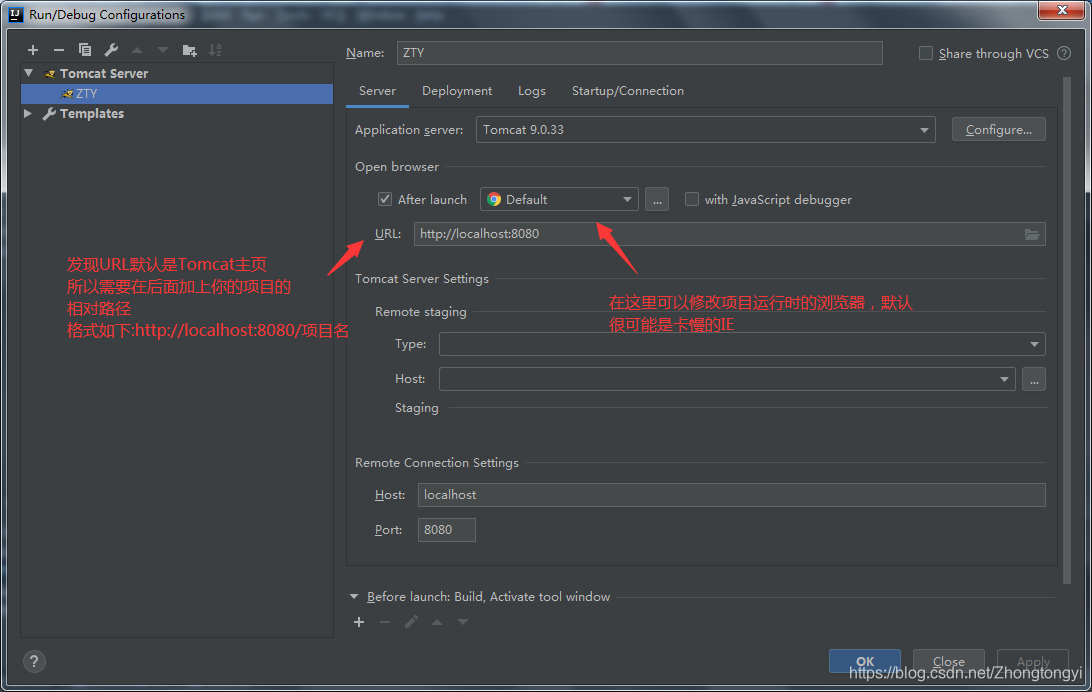1092x692 pixels.
Task: Click the Name field containing ZTY
Action: coord(639,53)
